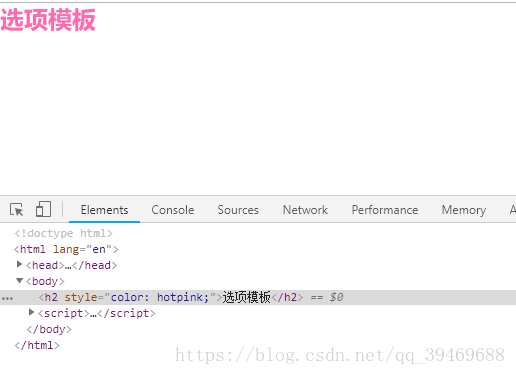This screenshot has width=516, height=375.
Task: Select the h2 hotpink element row
Action: [x=258, y=297]
